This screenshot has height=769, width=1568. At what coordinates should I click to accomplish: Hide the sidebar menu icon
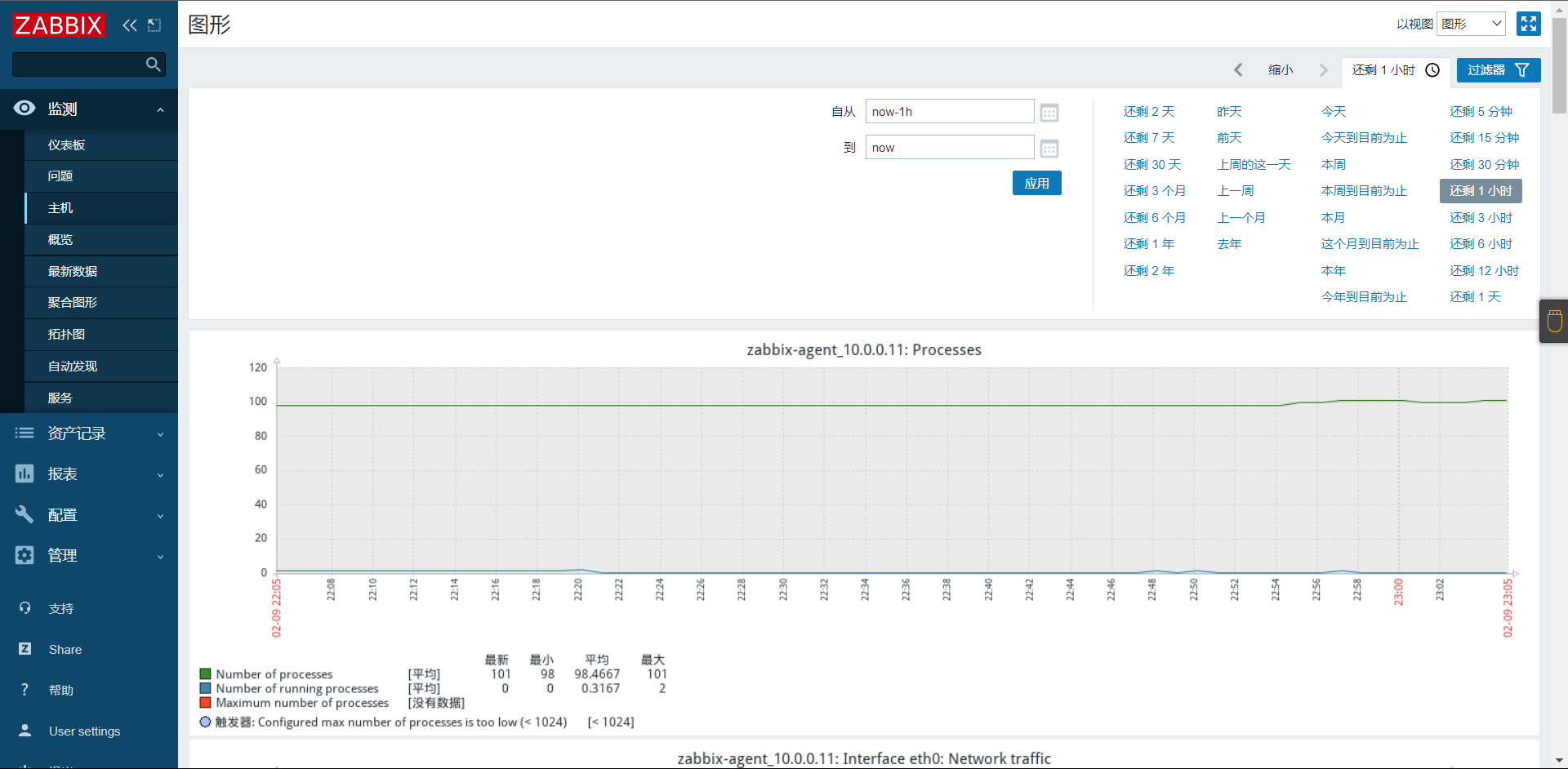point(154,25)
